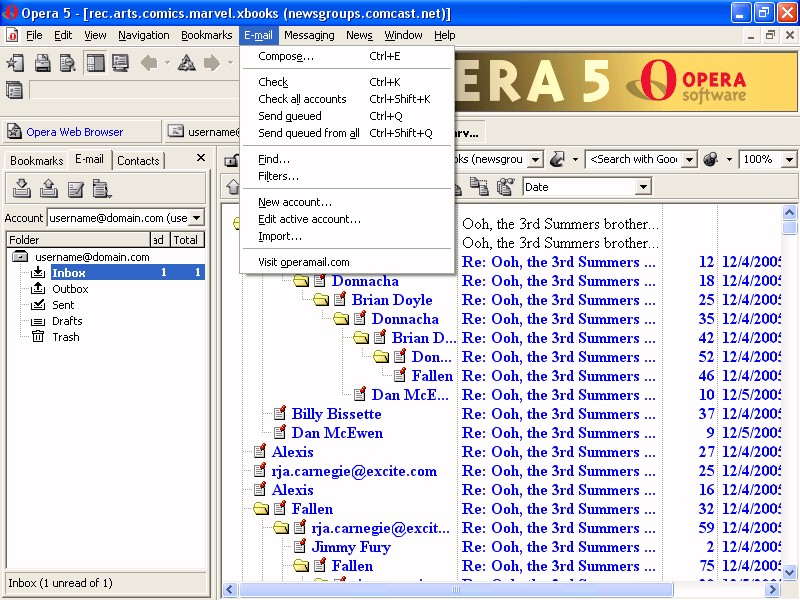This screenshot has height=600, width=800.
Task: Choose Check all accounts menu entry
Action: coord(347,99)
